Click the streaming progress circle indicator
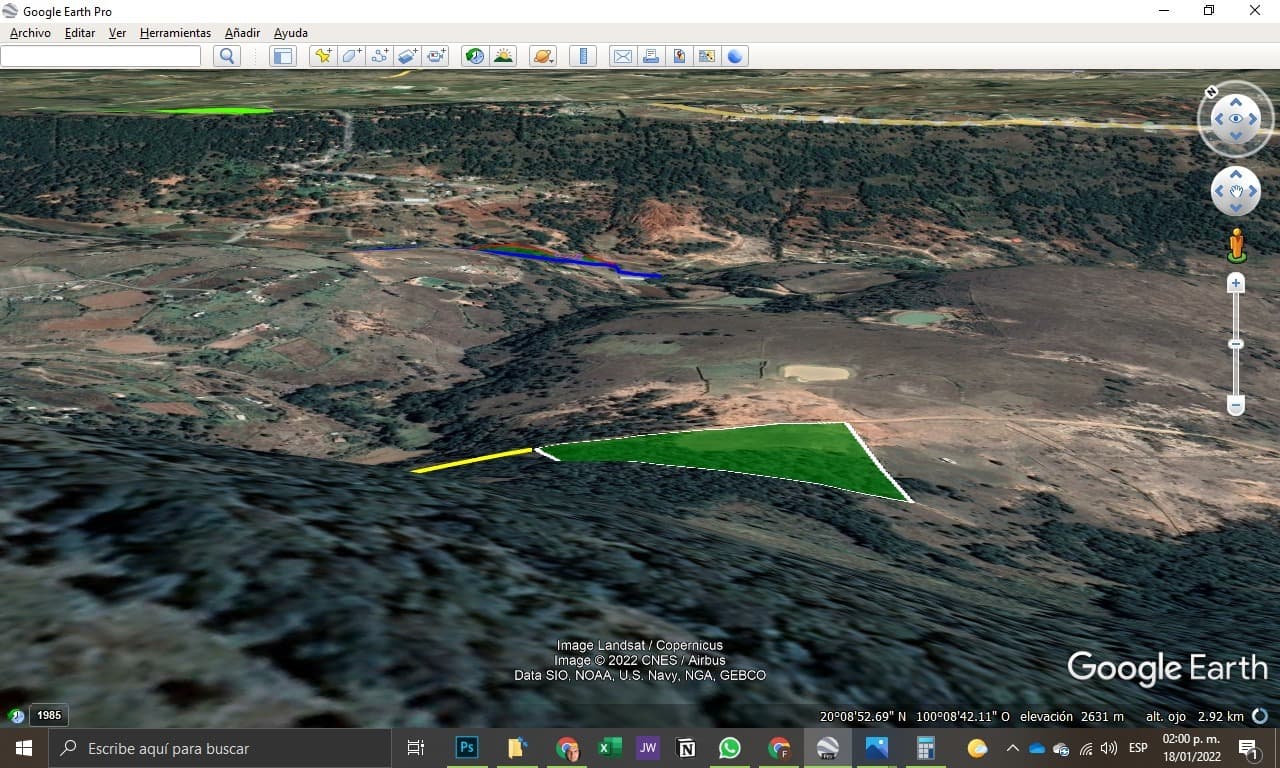 pos(1260,716)
